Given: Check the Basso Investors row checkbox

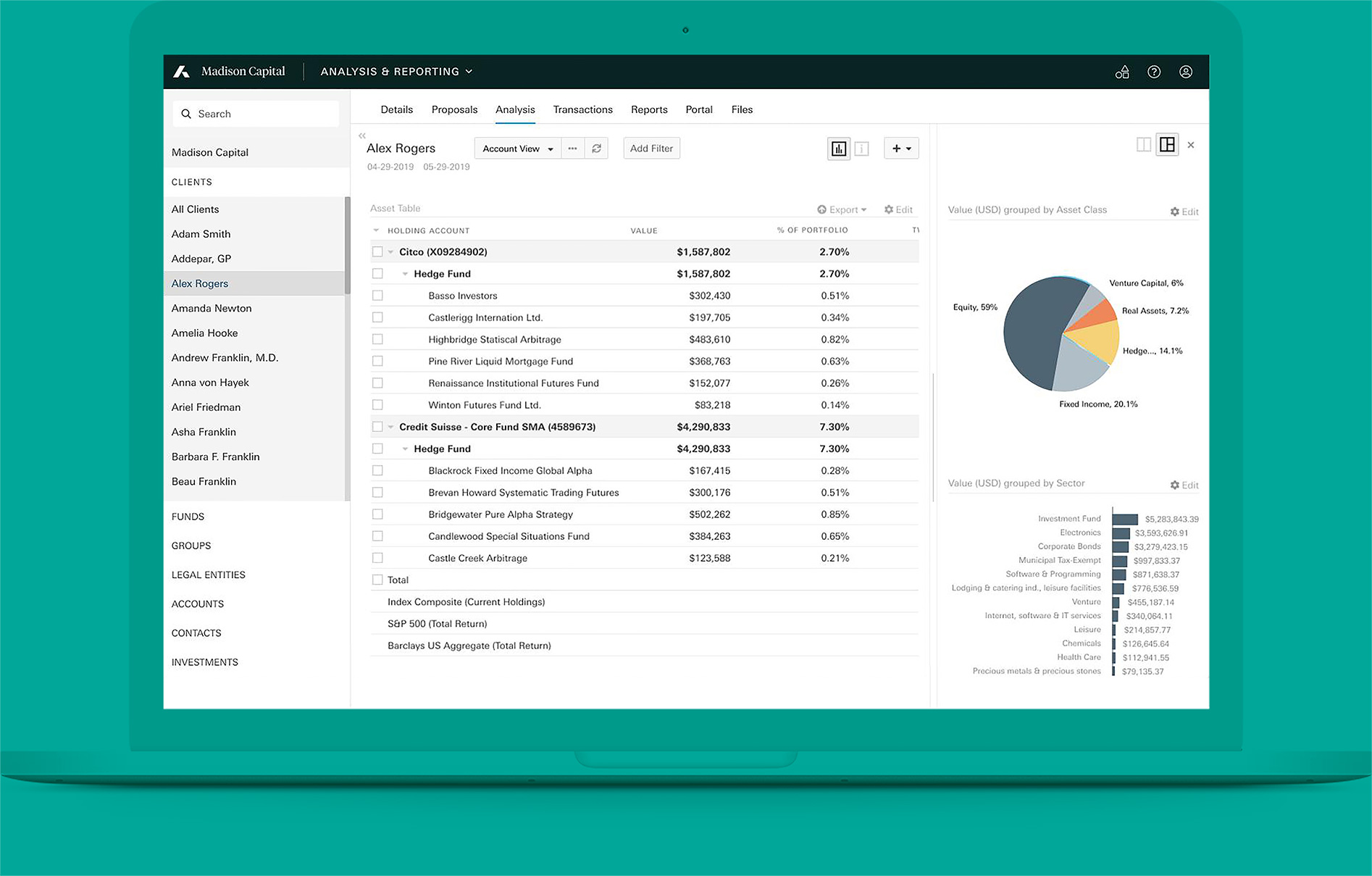Looking at the screenshot, I should 377,296.
